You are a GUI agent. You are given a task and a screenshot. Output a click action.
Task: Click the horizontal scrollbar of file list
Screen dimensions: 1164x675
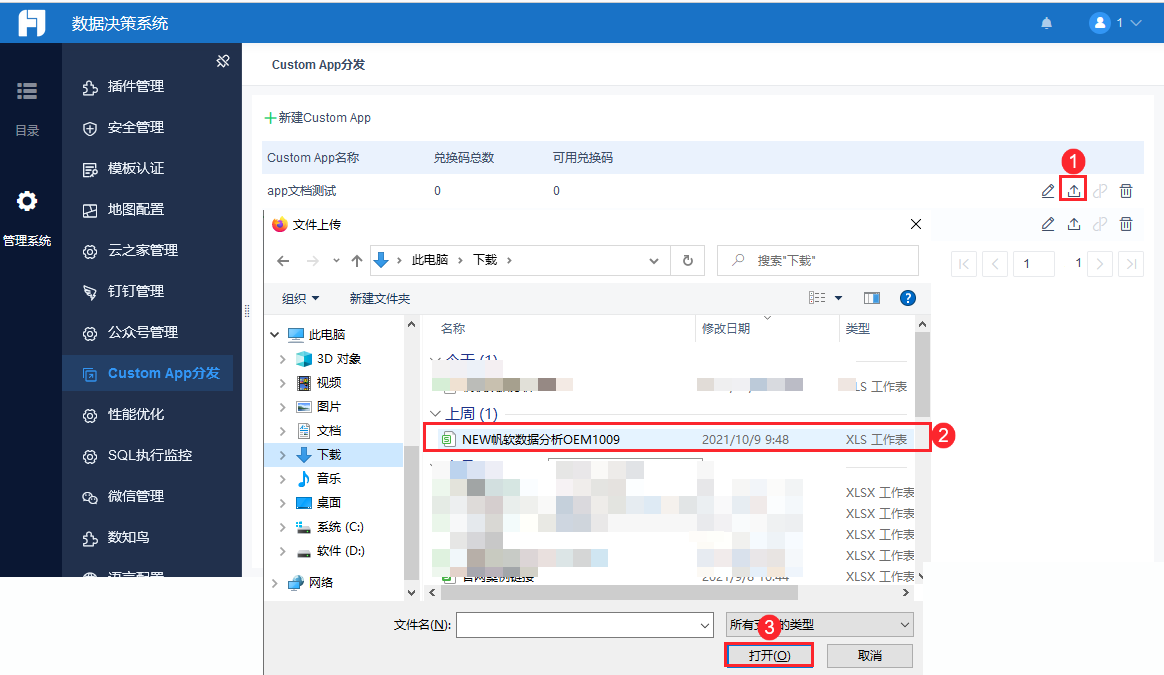[619, 593]
